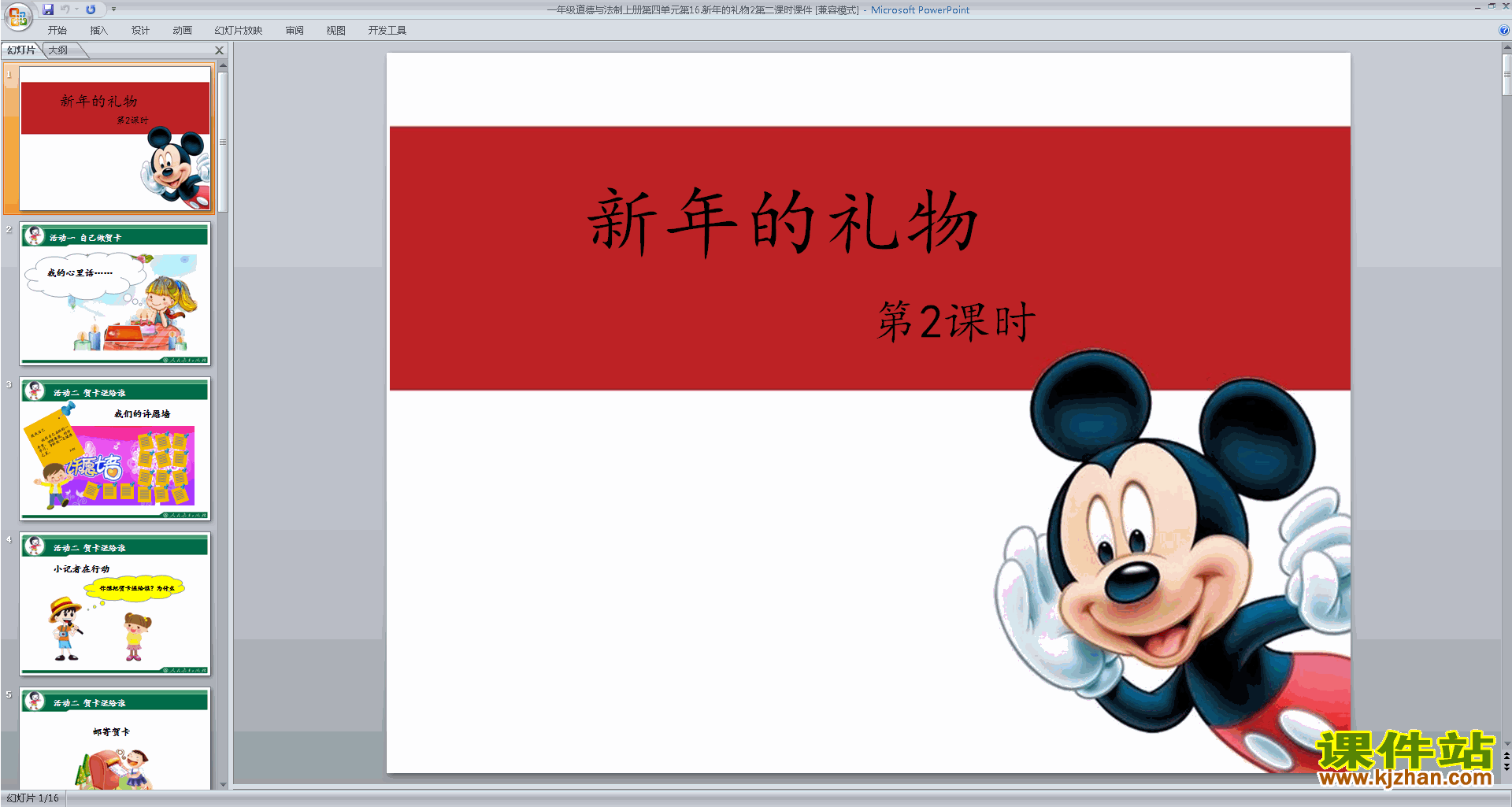Click status bar slide counter 幻灯片 1/16

click(33, 798)
